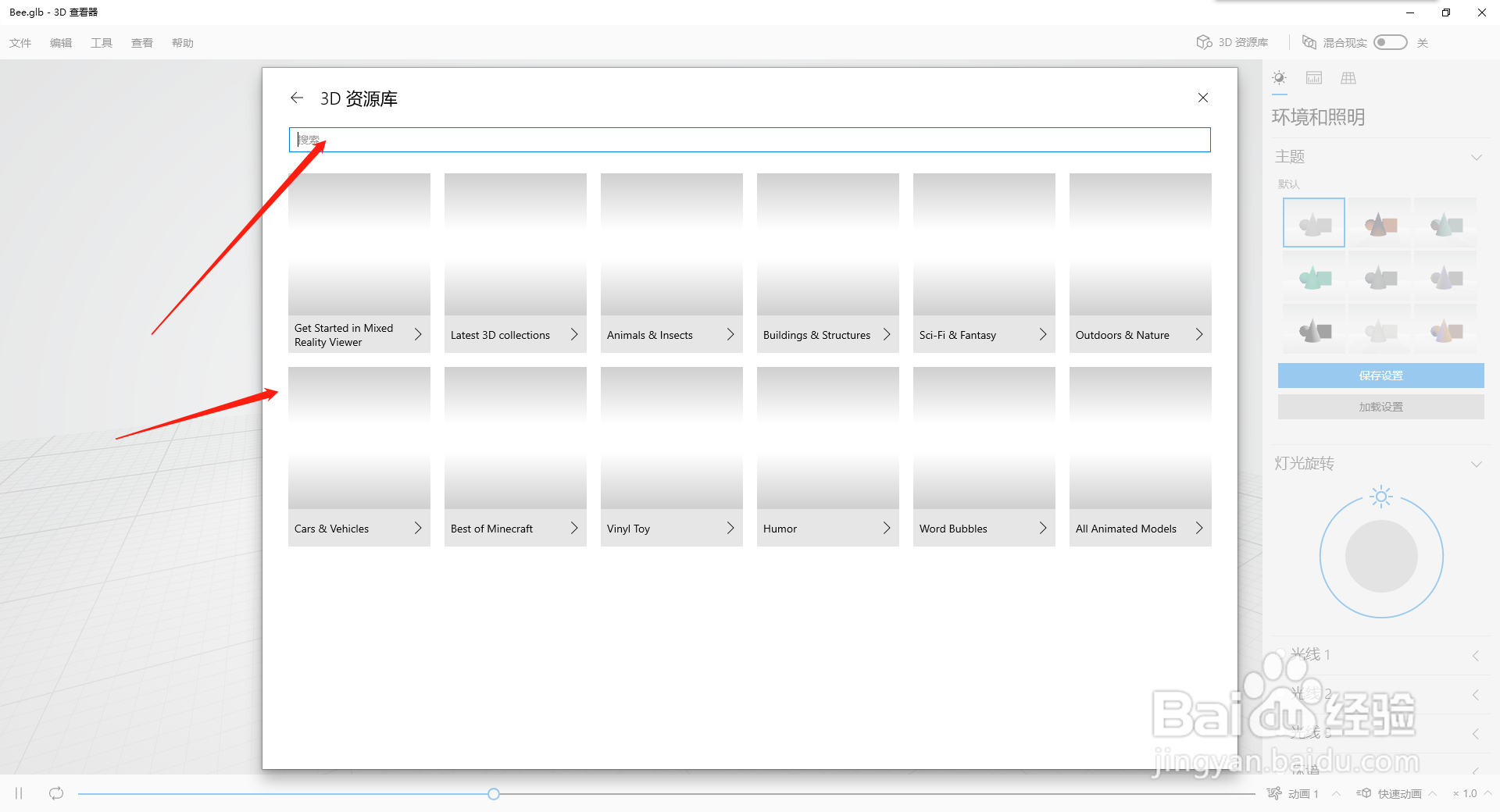The height and width of the screenshot is (812, 1500).
Task: Expand Outdoors & Nature chevron
Action: point(1199,334)
